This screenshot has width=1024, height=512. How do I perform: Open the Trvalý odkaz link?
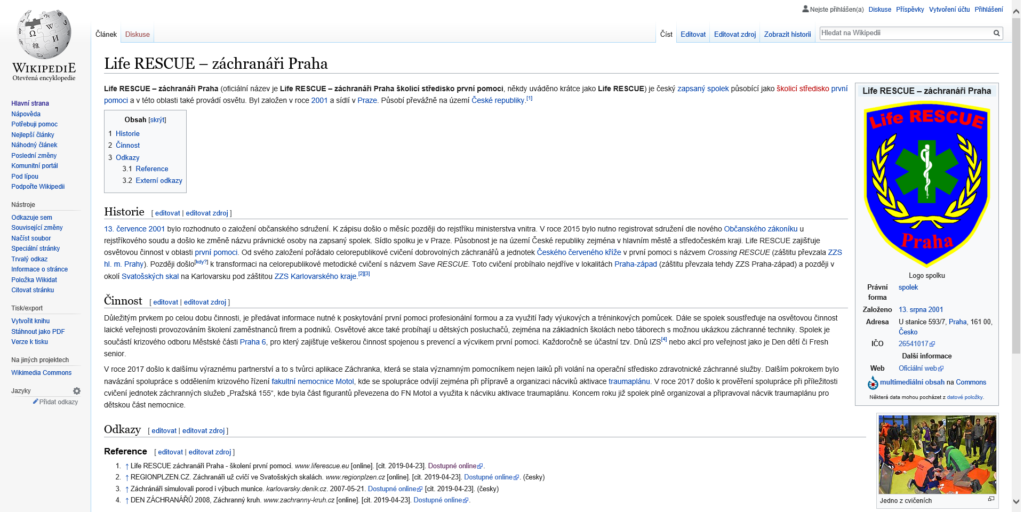pos(29,259)
